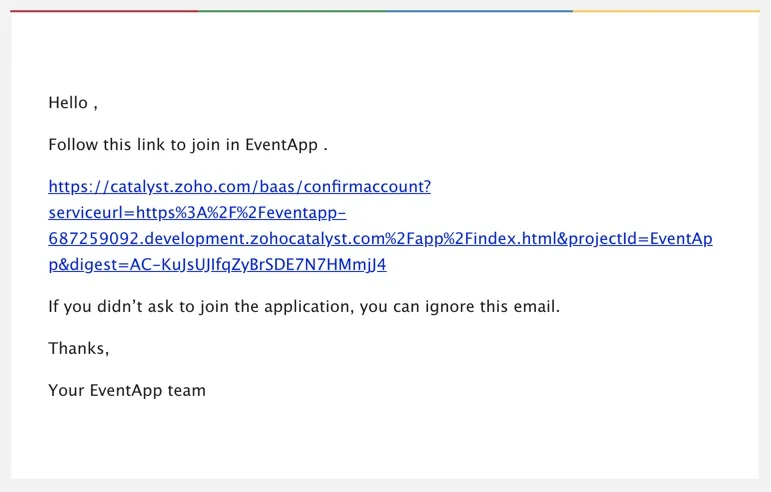Click the "Hello ," greeting text
The image size is (771, 492).
click(72, 103)
